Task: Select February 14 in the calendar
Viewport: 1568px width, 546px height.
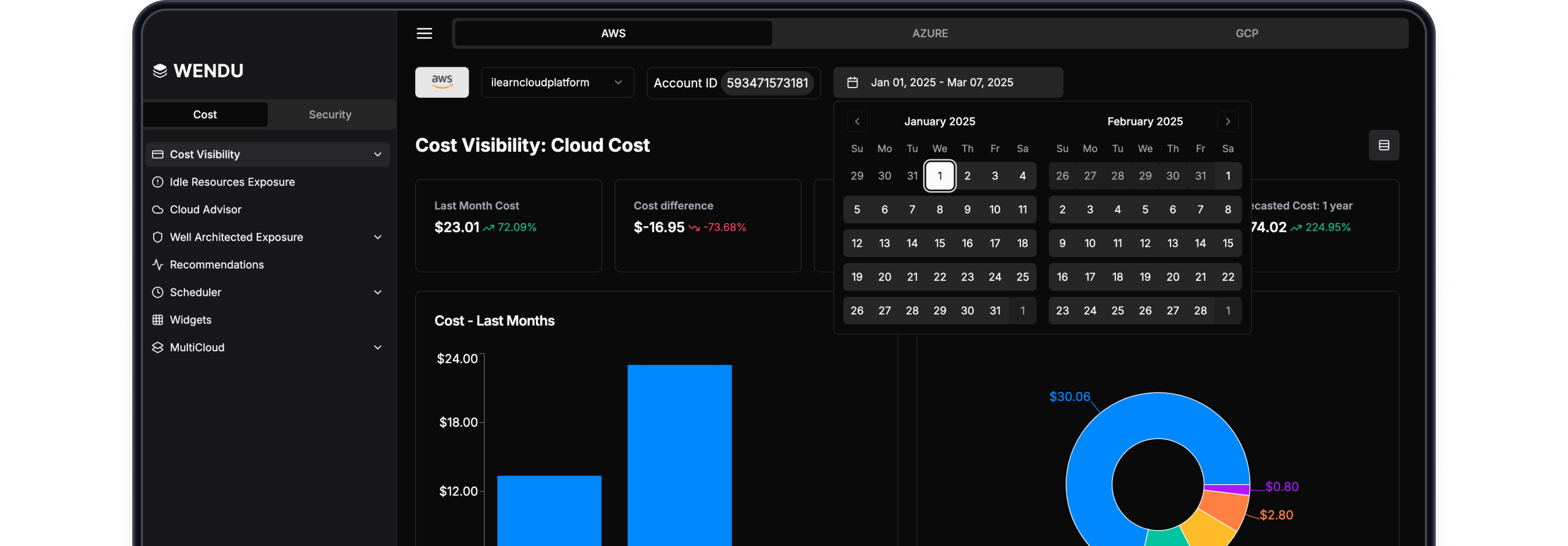Action: [x=1200, y=243]
